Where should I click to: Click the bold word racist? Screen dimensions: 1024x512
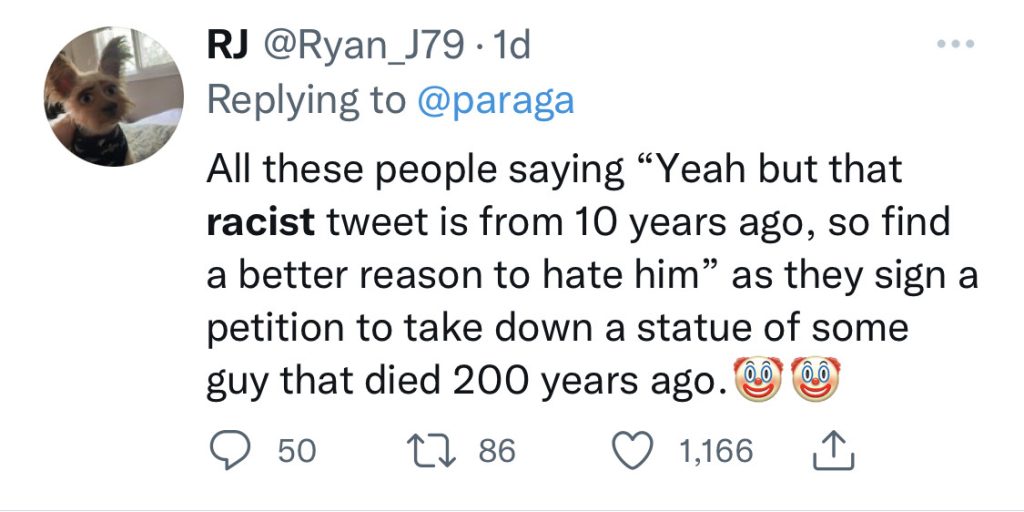[x=260, y=223]
